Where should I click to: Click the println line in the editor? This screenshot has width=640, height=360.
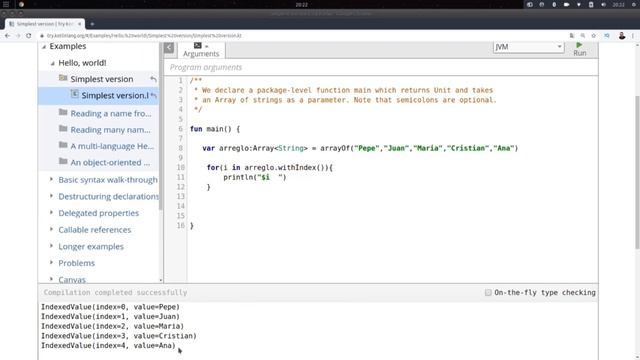(255, 177)
